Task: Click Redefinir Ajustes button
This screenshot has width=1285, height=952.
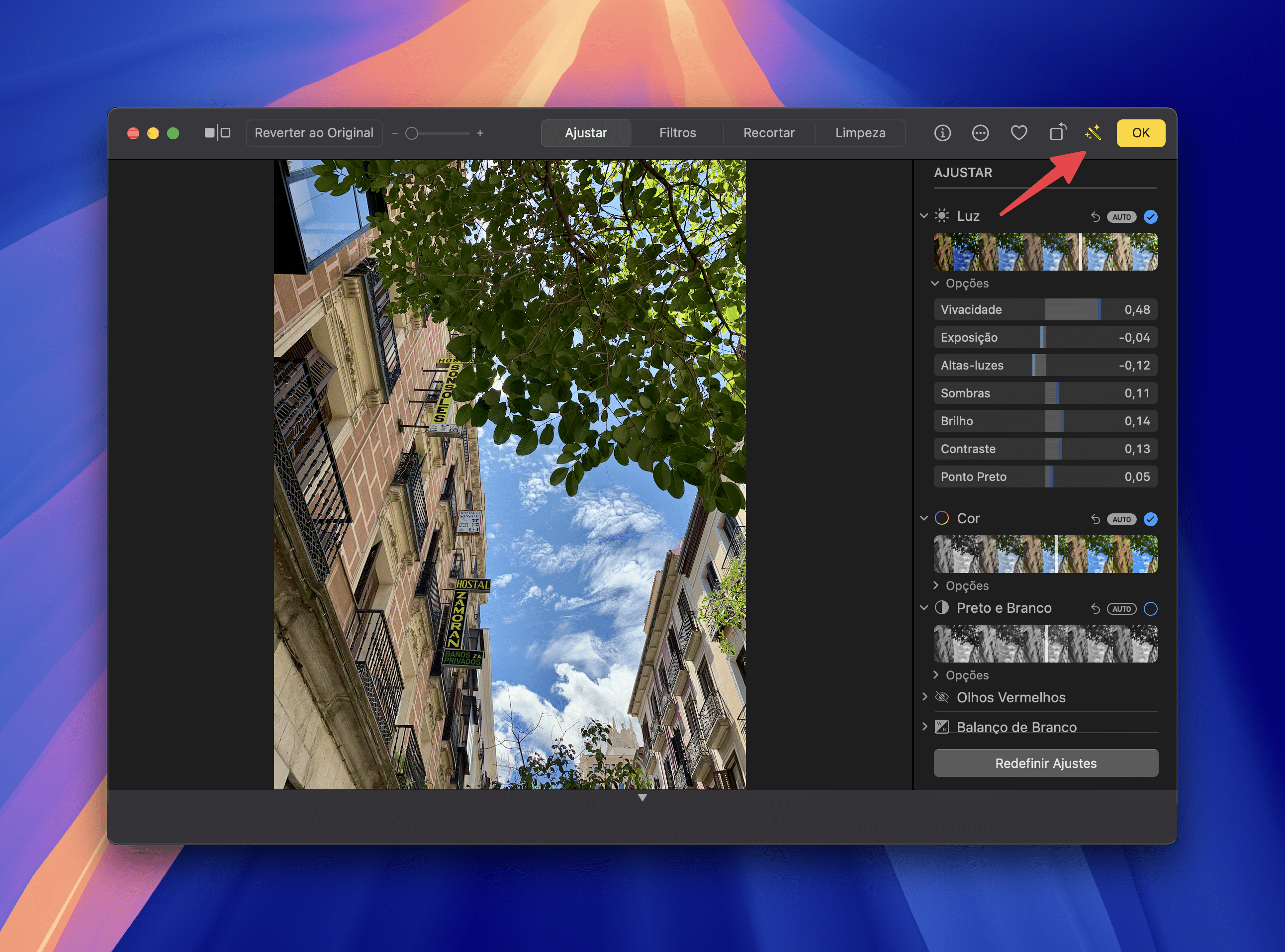Action: 1046,763
